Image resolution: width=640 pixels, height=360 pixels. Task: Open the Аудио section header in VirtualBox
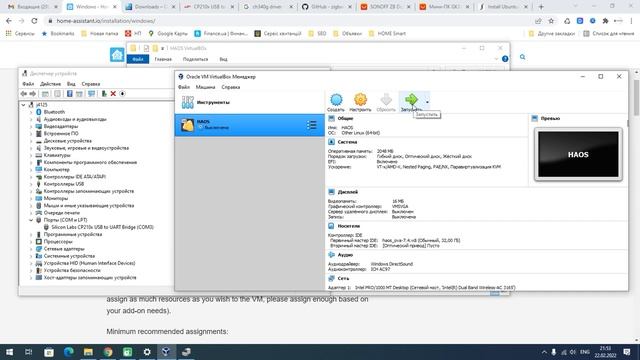click(345, 255)
